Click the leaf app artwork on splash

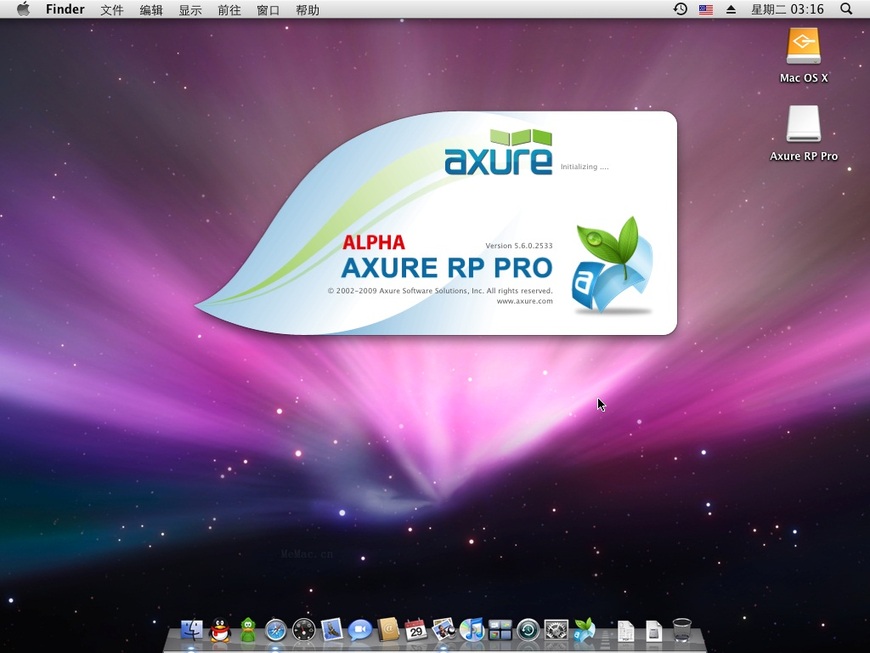click(x=613, y=265)
